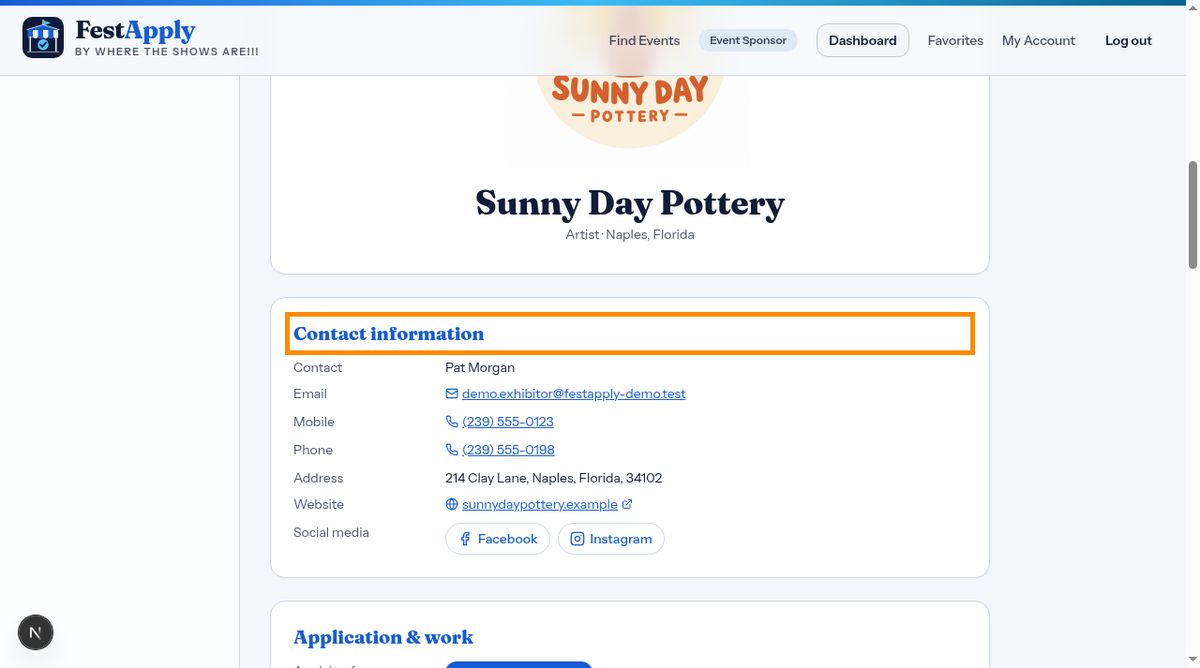The image size is (1200, 668).
Task: Click the Mobile field label
Action: coord(314,422)
